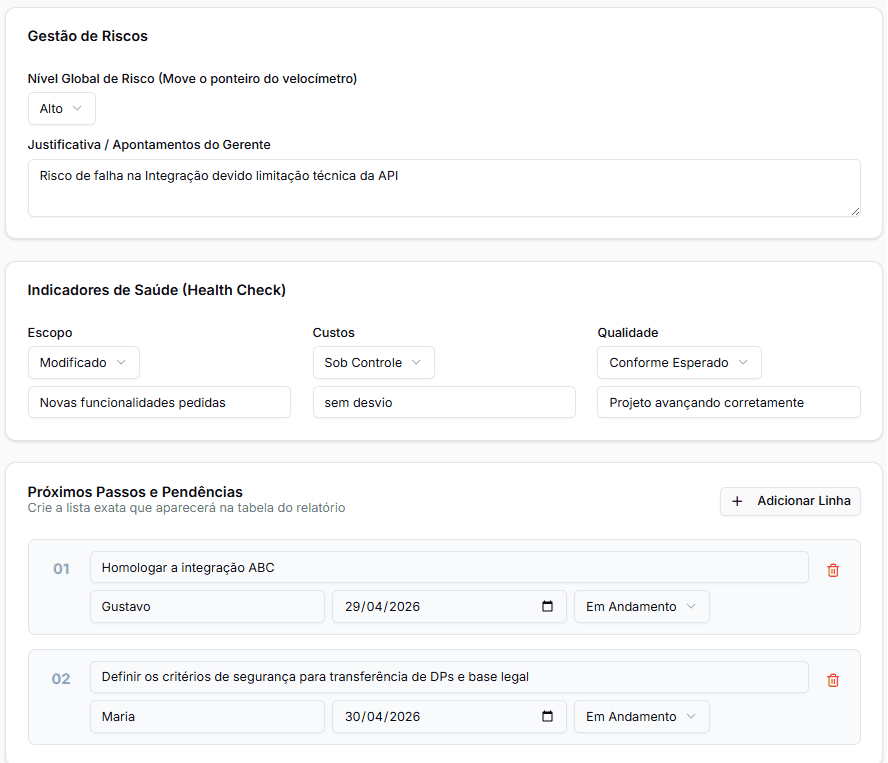Click the 'Definir os critérios de segurança' field
Image resolution: width=888 pixels, height=763 pixels.
pos(449,677)
